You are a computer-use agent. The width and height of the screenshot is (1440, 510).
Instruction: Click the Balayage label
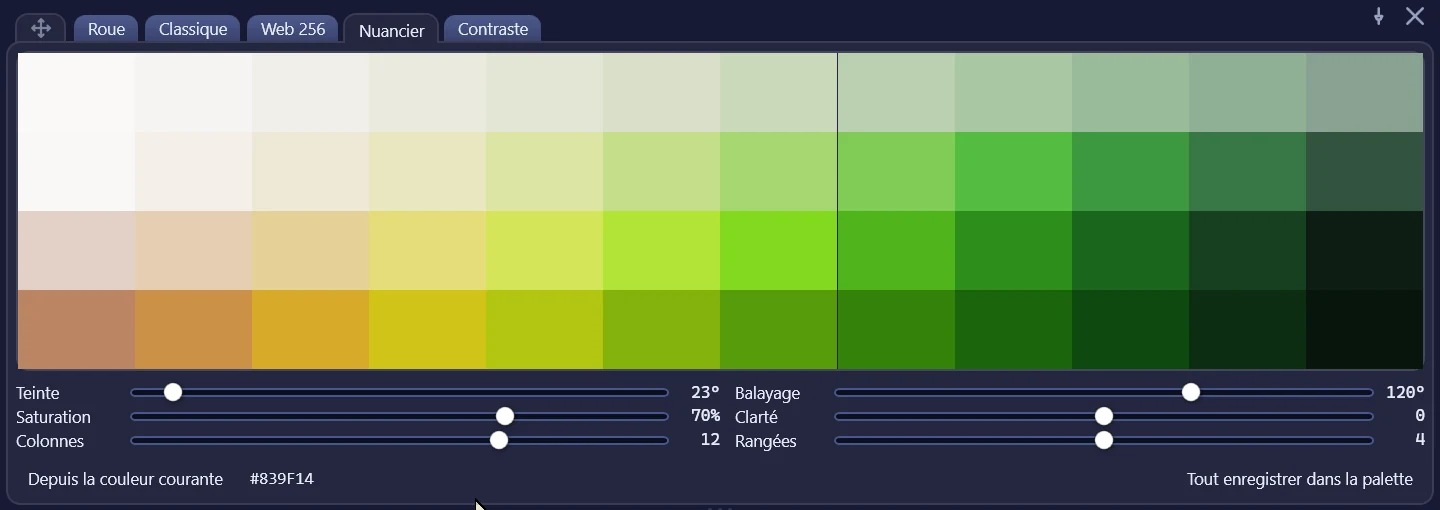[767, 393]
